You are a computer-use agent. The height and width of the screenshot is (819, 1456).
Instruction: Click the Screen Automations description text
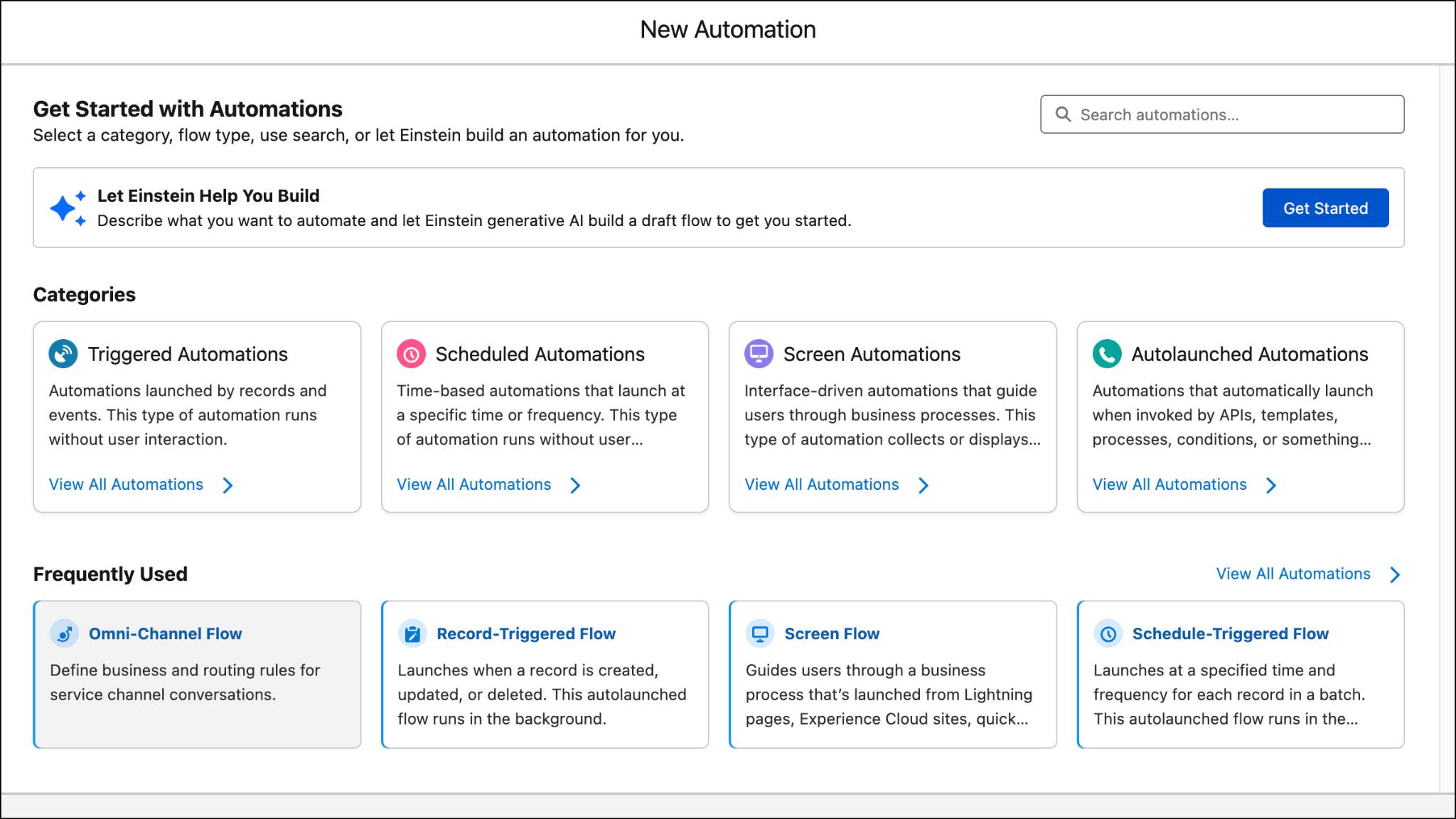coord(892,415)
